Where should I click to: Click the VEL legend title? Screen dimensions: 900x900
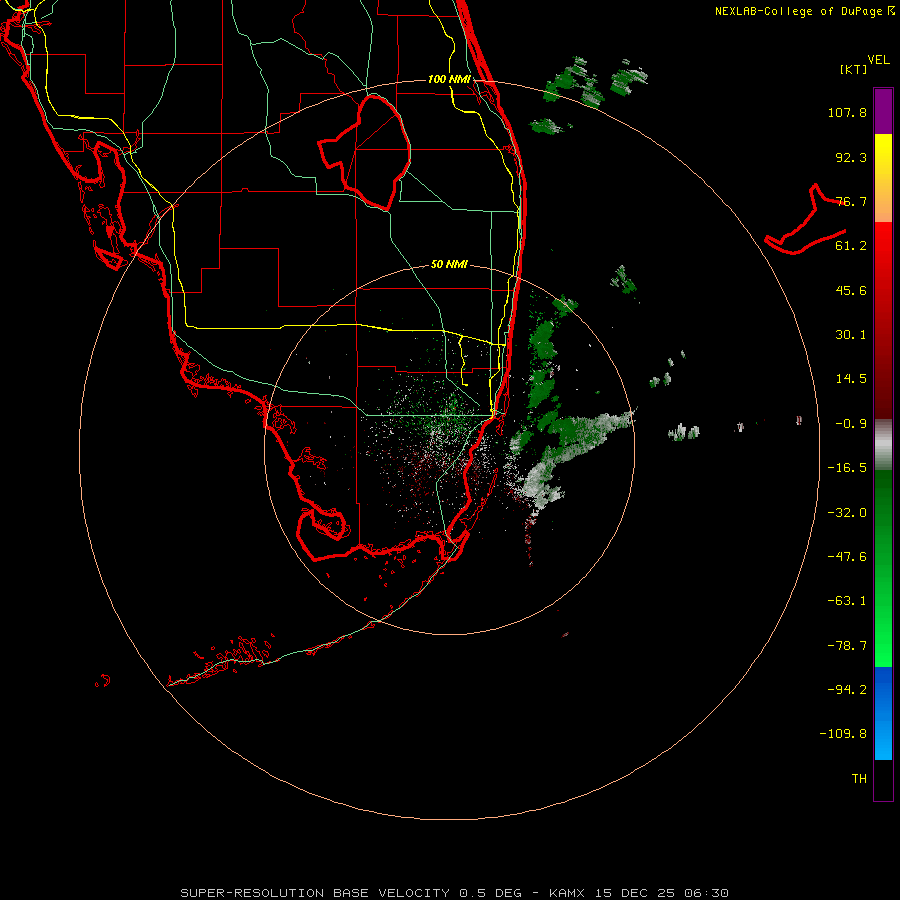(878, 60)
